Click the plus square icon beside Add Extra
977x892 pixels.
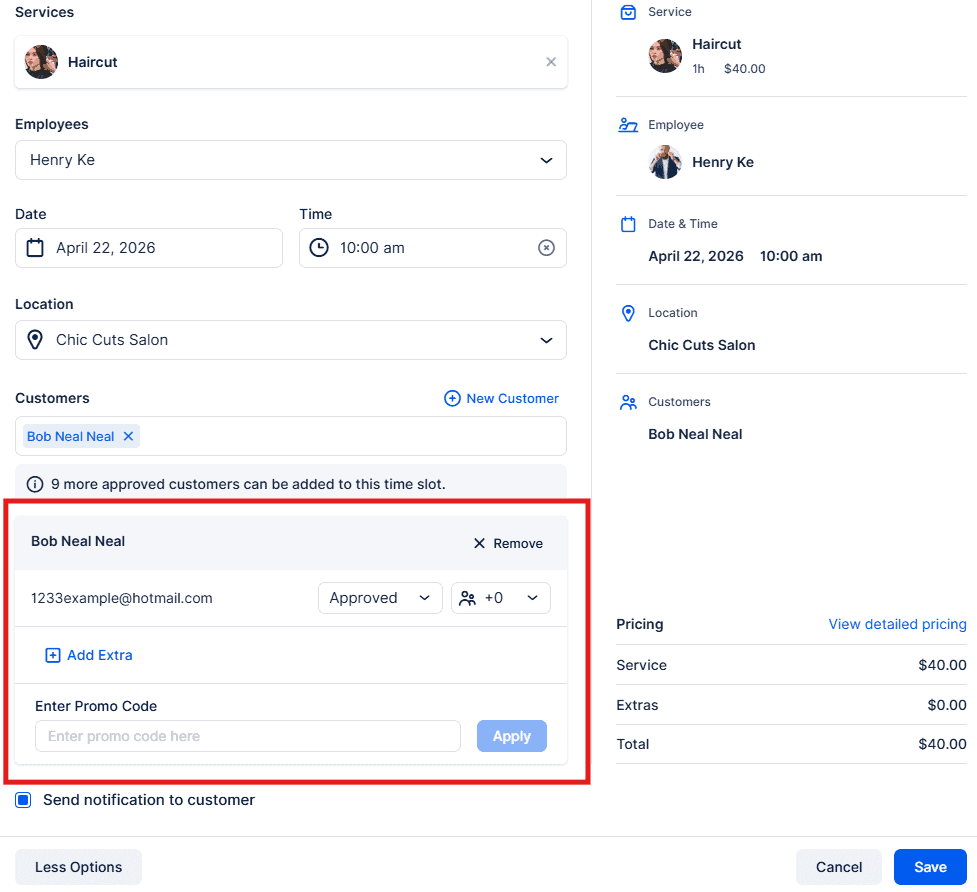(x=53, y=655)
